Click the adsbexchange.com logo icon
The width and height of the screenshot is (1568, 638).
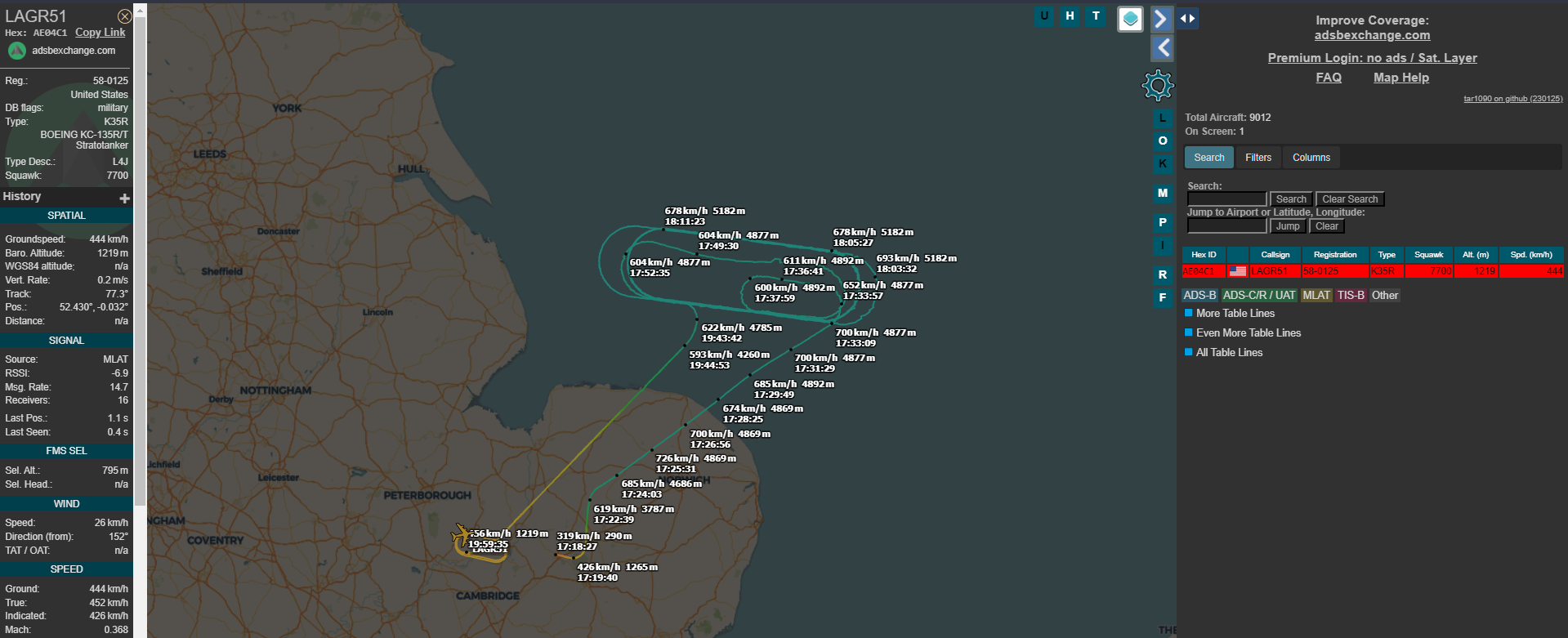click(x=17, y=51)
